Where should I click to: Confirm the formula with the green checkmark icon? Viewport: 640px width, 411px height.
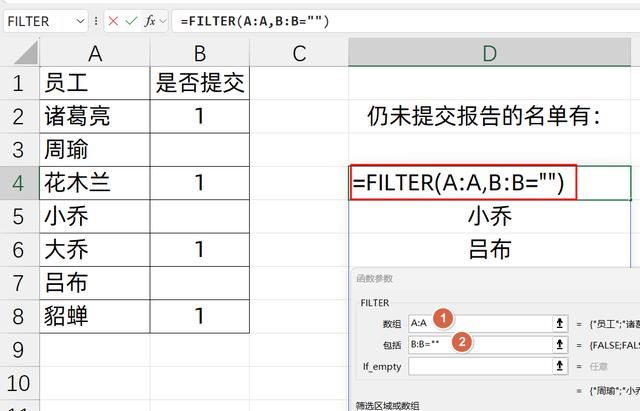(x=131, y=21)
